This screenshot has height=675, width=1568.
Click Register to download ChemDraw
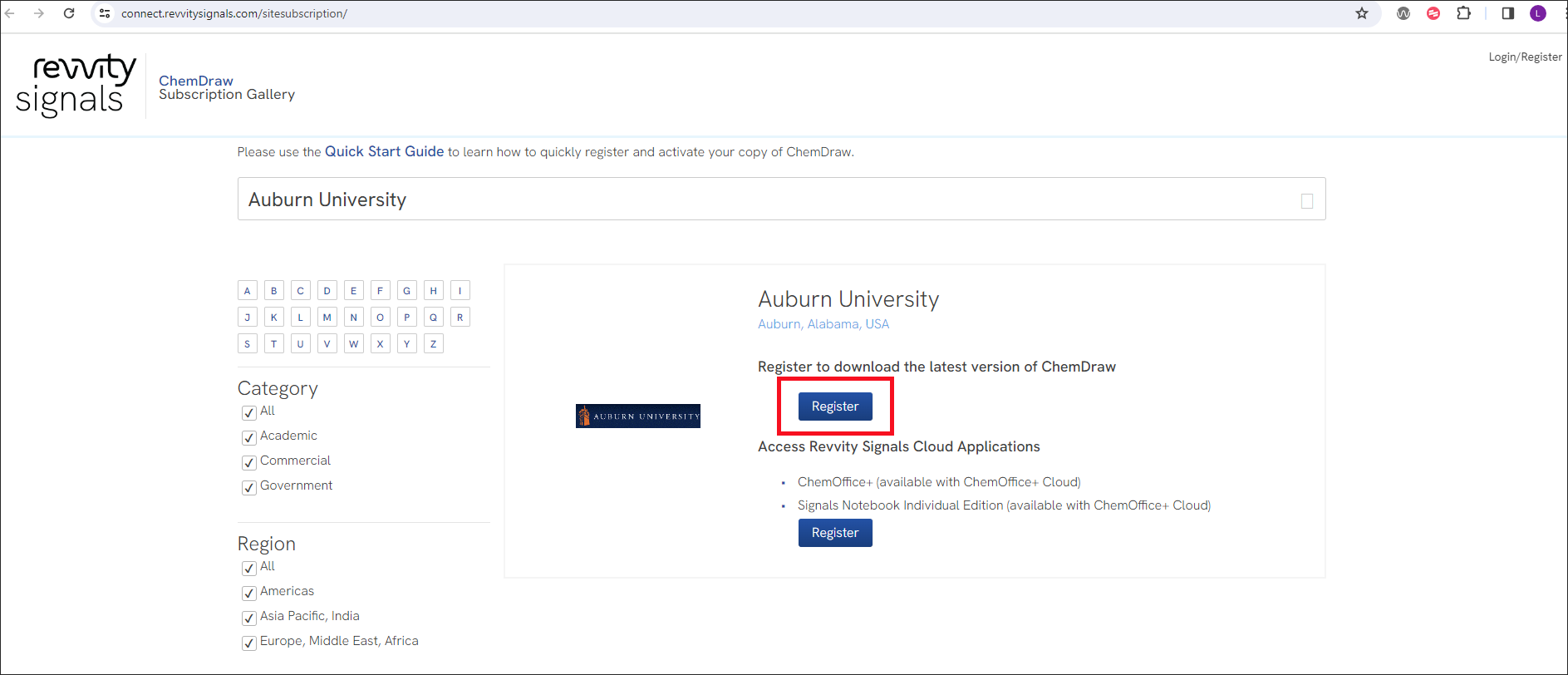835,406
